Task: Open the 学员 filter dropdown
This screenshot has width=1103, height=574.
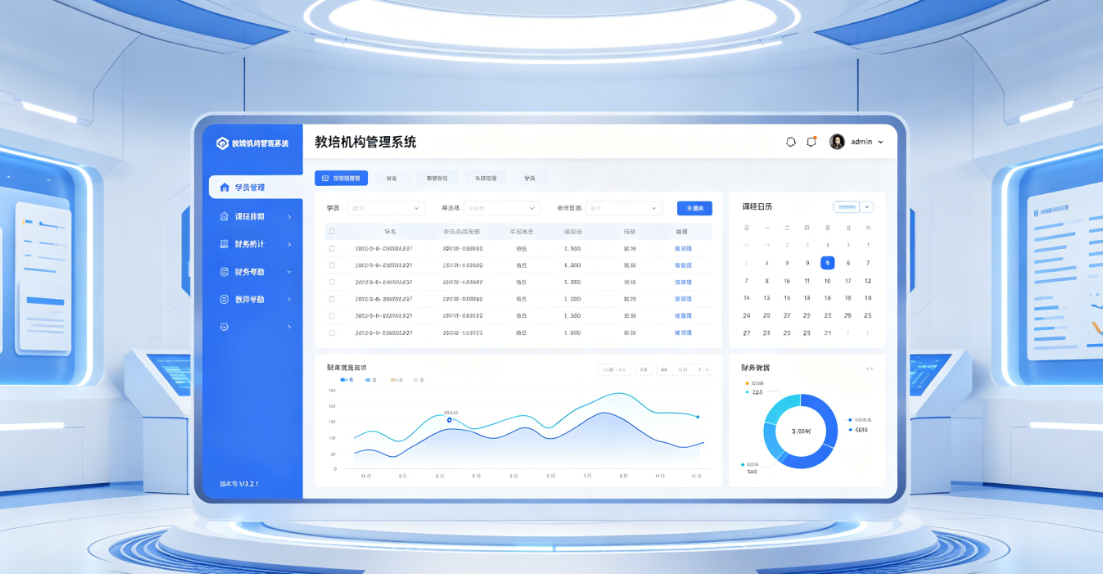Action: (x=385, y=208)
